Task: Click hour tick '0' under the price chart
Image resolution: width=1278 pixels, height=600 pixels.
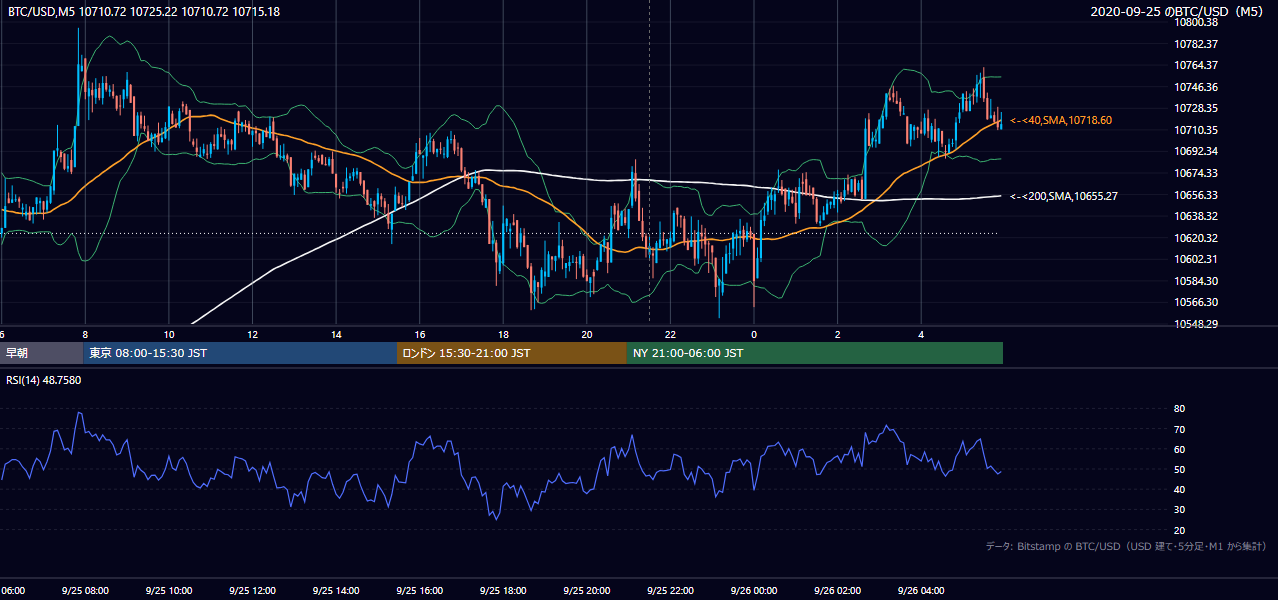Action: pos(754,334)
